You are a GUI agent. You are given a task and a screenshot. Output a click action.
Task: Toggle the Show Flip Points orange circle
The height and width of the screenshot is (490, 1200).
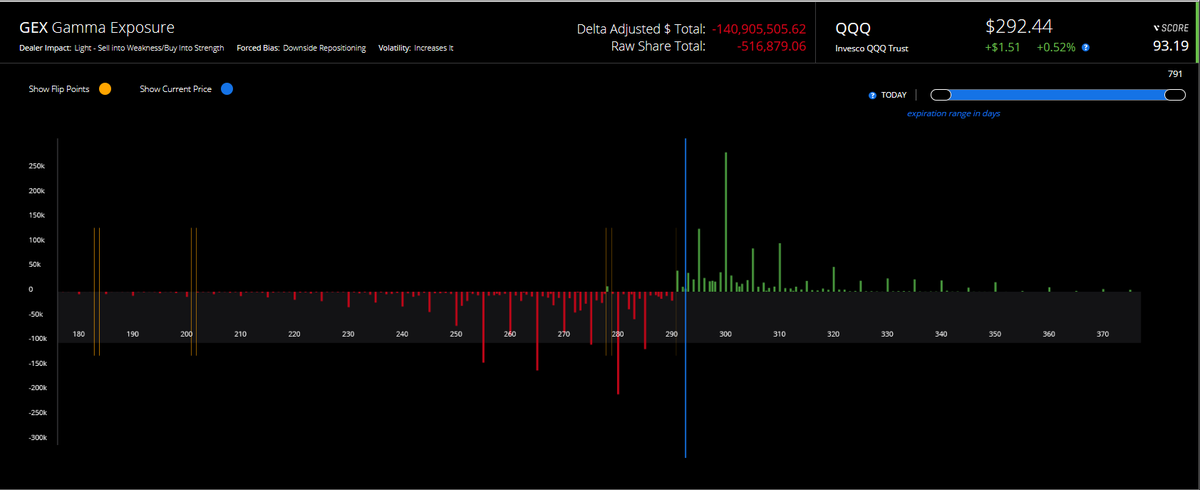click(105, 89)
